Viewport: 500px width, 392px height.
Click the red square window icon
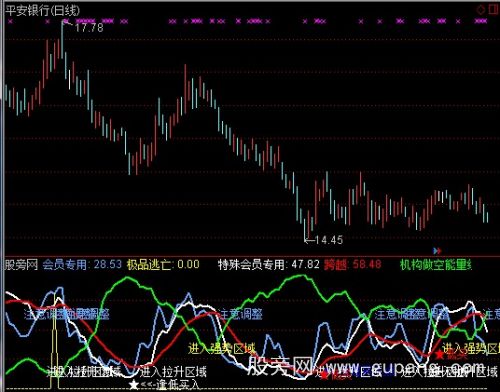tap(494, 9)
